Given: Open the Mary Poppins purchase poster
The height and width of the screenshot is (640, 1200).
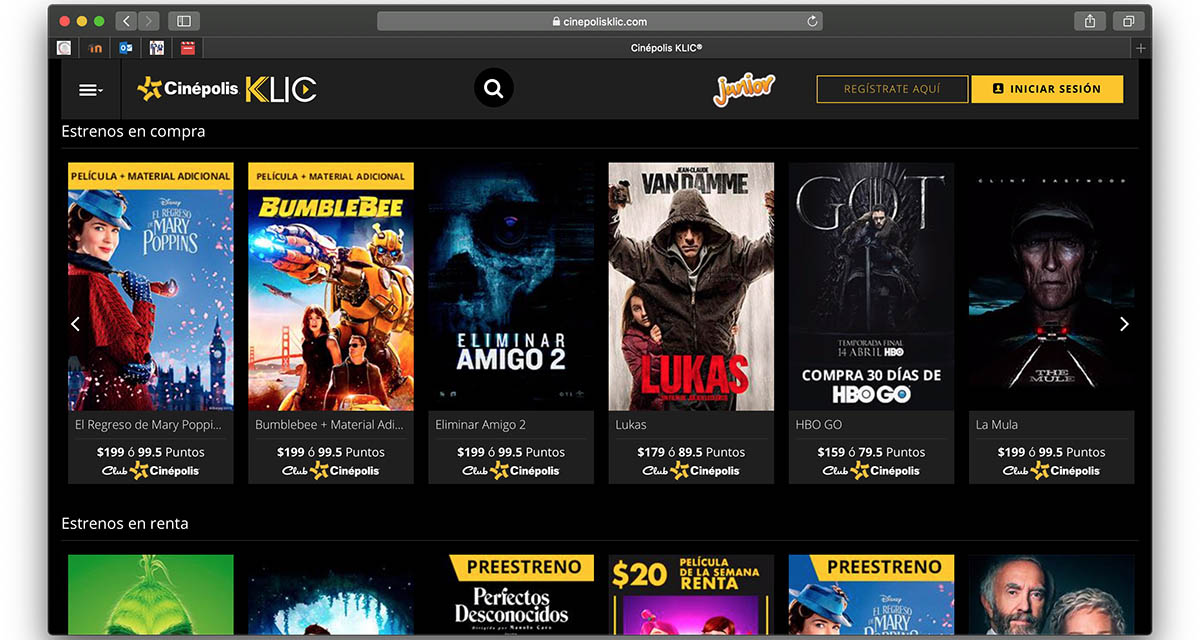Looking at the screenshot, I should (x=151, y=287).
